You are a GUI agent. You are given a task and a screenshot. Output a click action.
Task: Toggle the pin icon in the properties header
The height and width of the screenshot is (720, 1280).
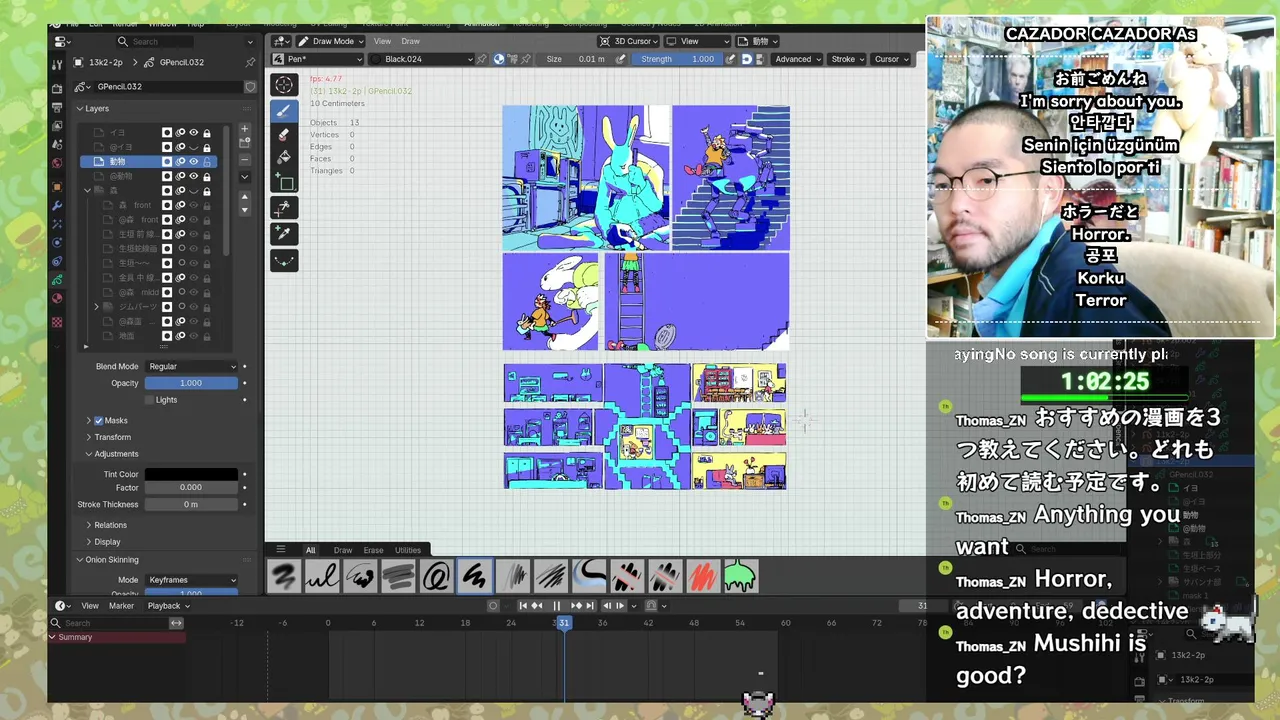pyautogui.click(x=250, y=62)
